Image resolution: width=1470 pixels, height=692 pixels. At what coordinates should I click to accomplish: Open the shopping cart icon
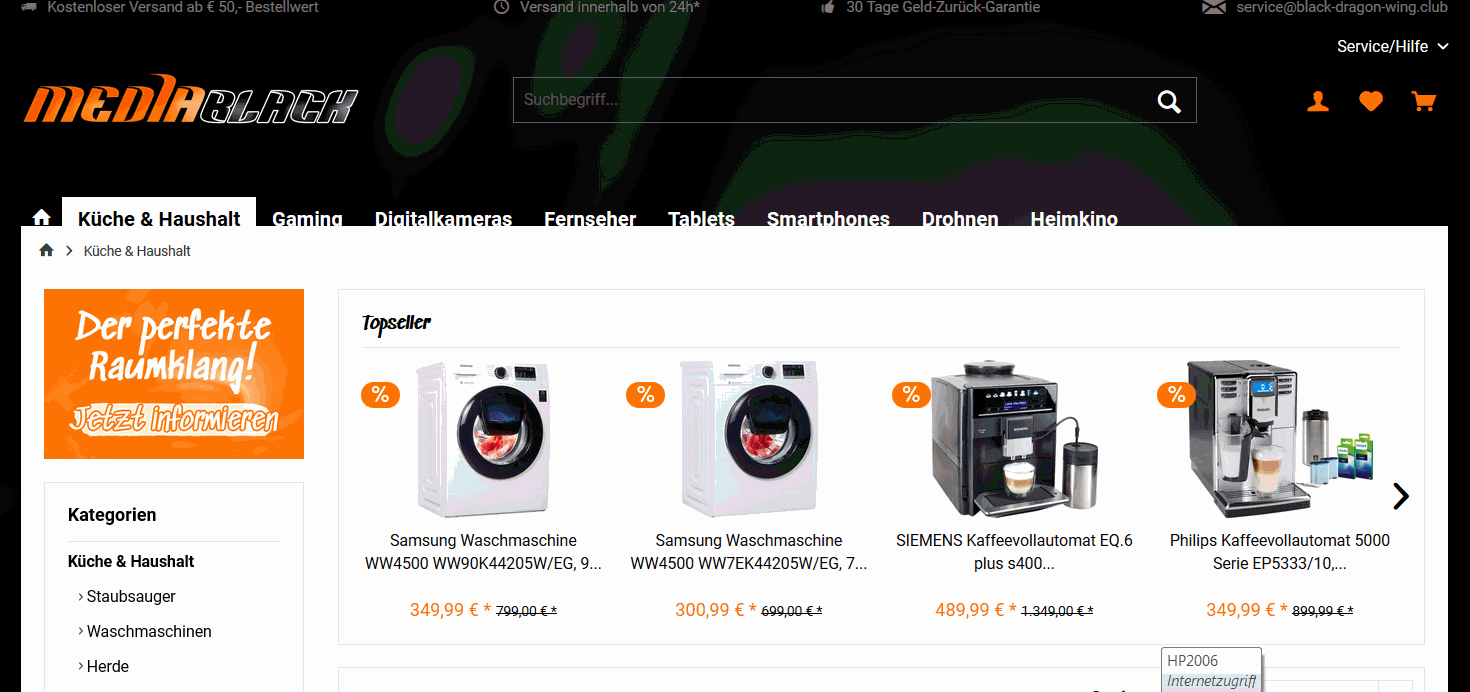pos(1423,101)
